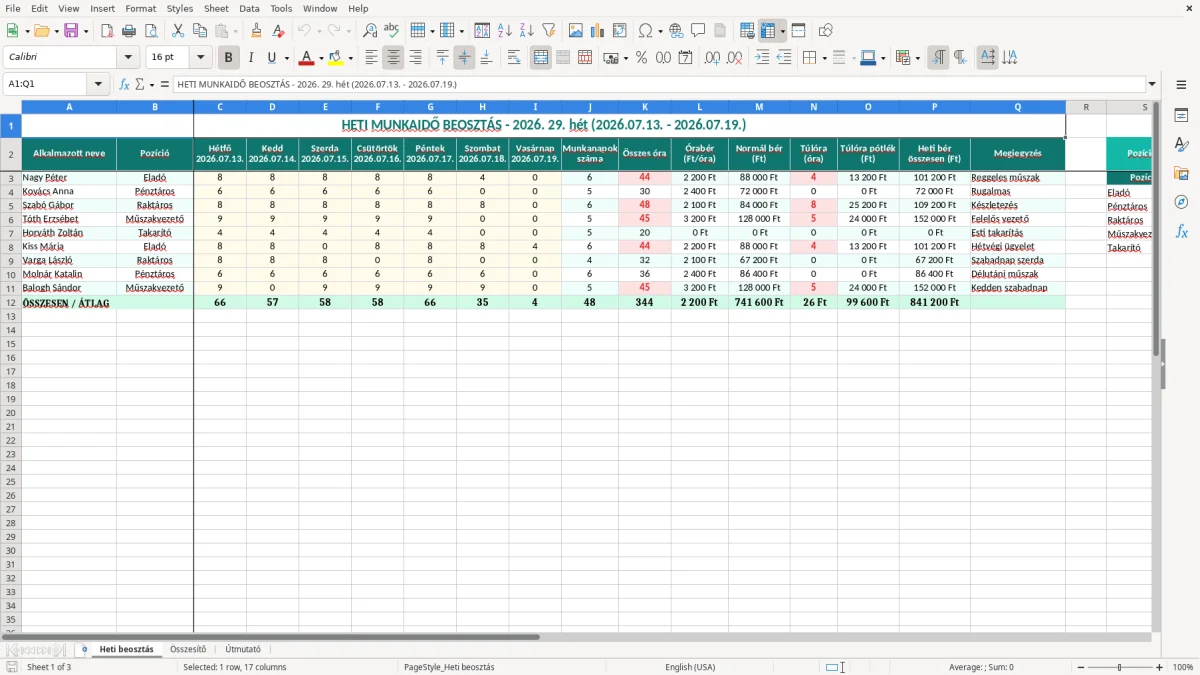Open the font size dropdown
This screenshot has width=1200, height=675.
pos(200,58)
